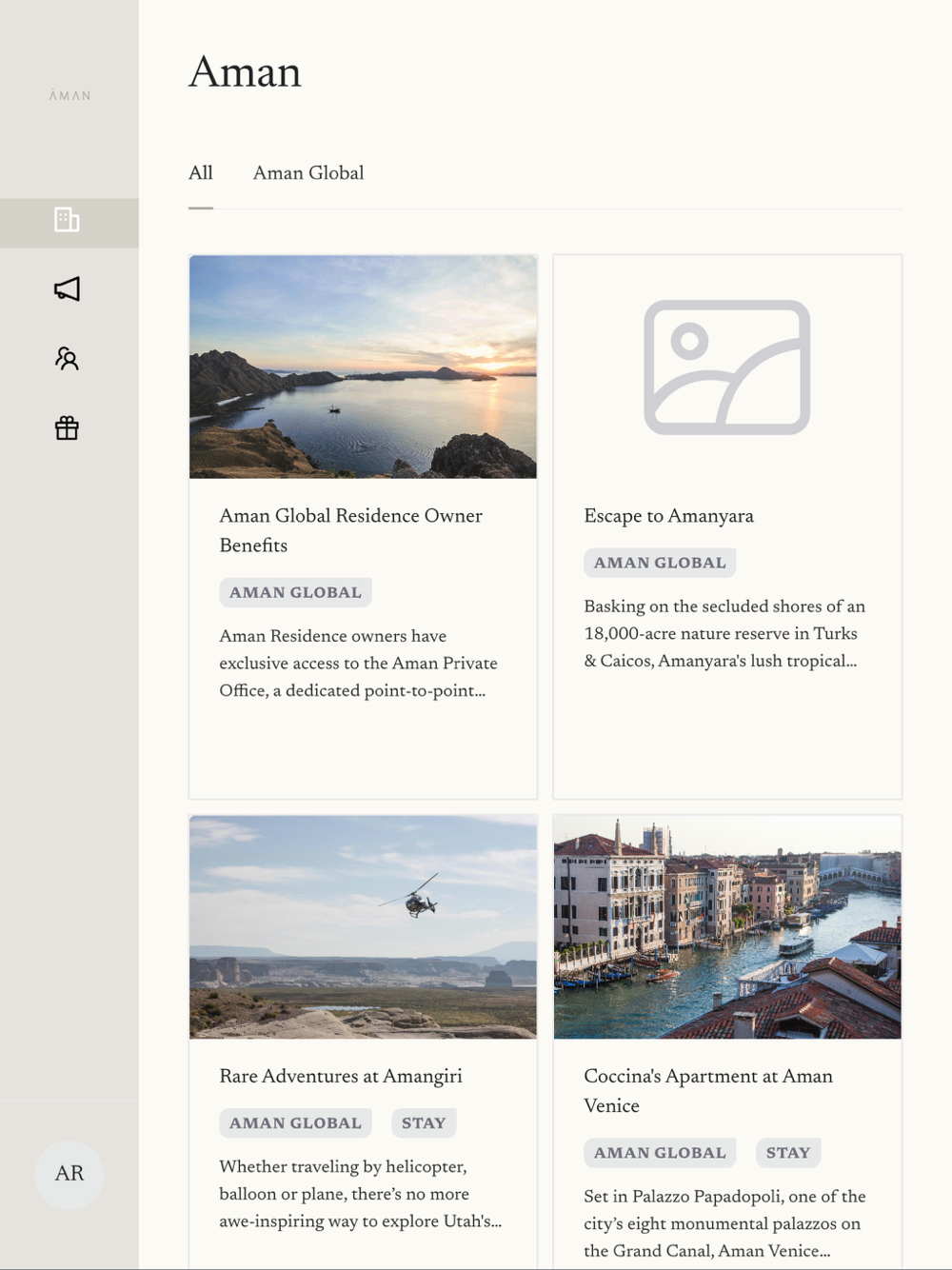
Task: Click the Aman page heading
Action: [x=245, y=72]
